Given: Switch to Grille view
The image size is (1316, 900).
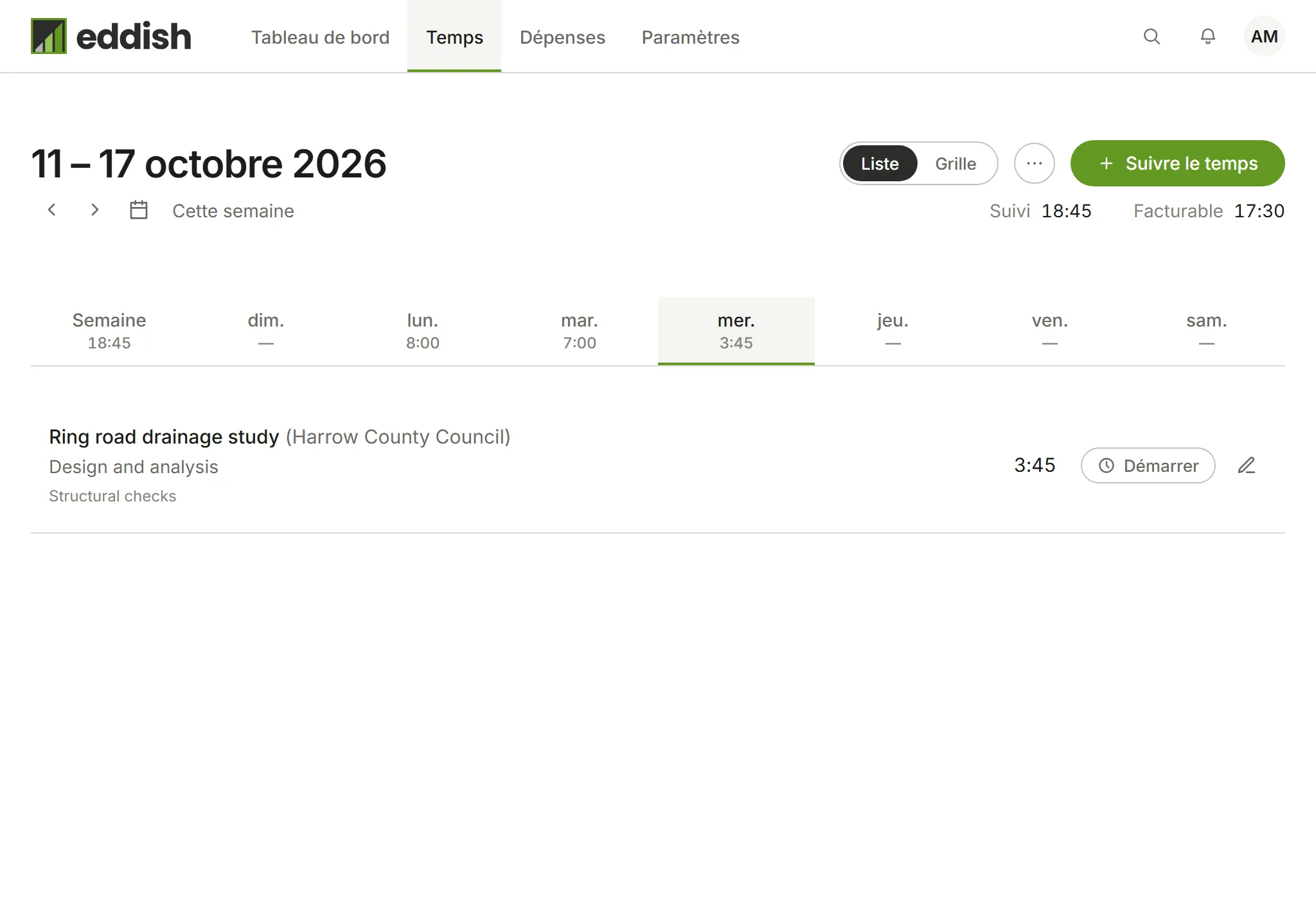Looking at the screenshot, I should click(x=956, y=163).
